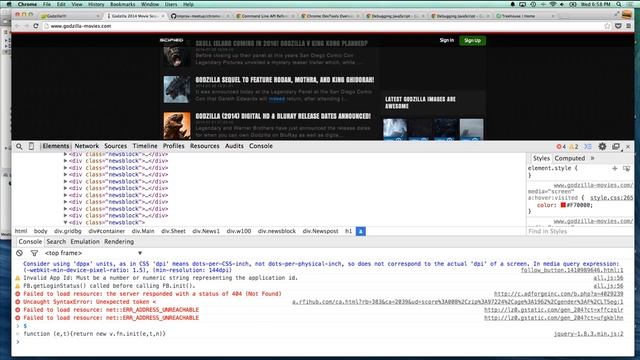Viewport: 640px width, 360px height.
Task: Toggle the console drawer icon beside the gear
Action: 588,147
